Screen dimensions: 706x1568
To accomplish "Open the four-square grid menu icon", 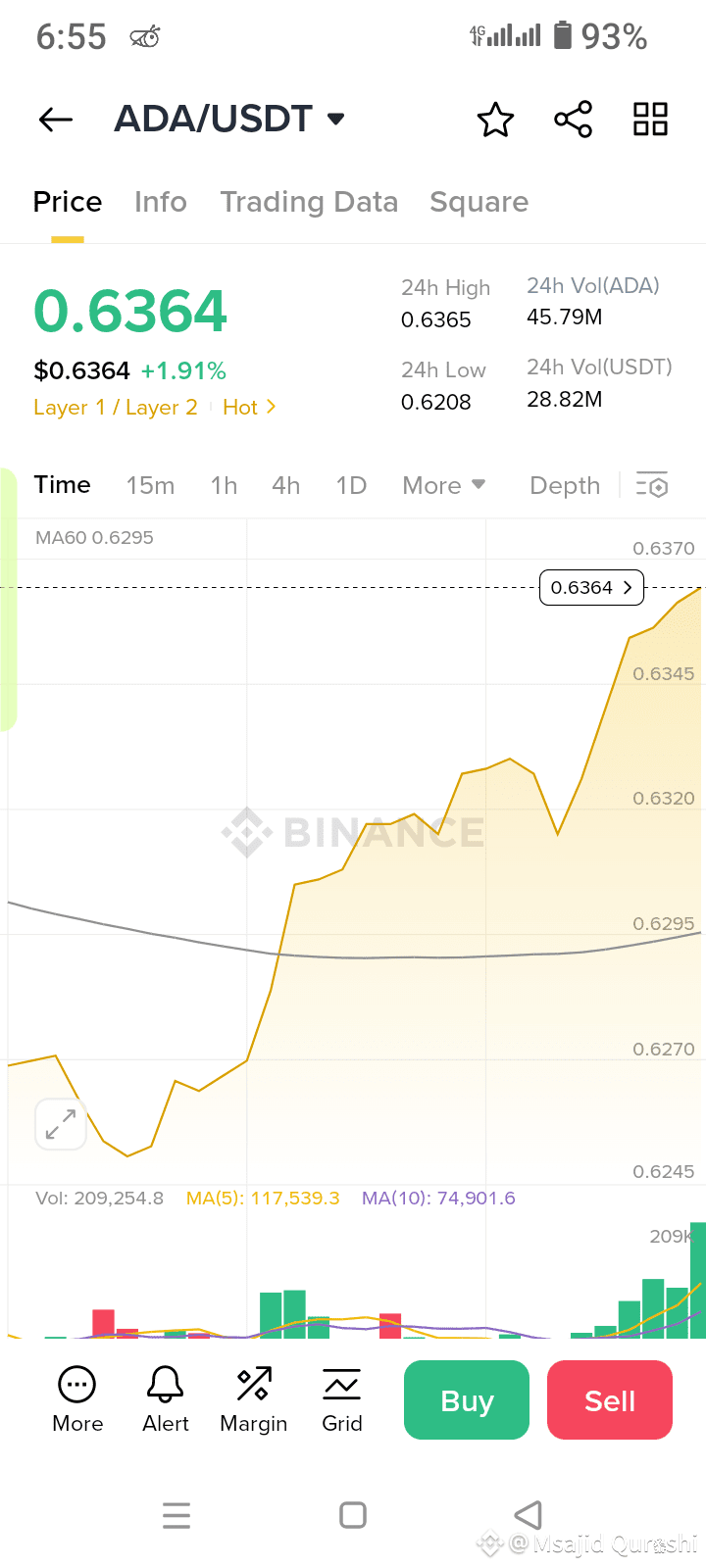I will click(x=650, y=120).
